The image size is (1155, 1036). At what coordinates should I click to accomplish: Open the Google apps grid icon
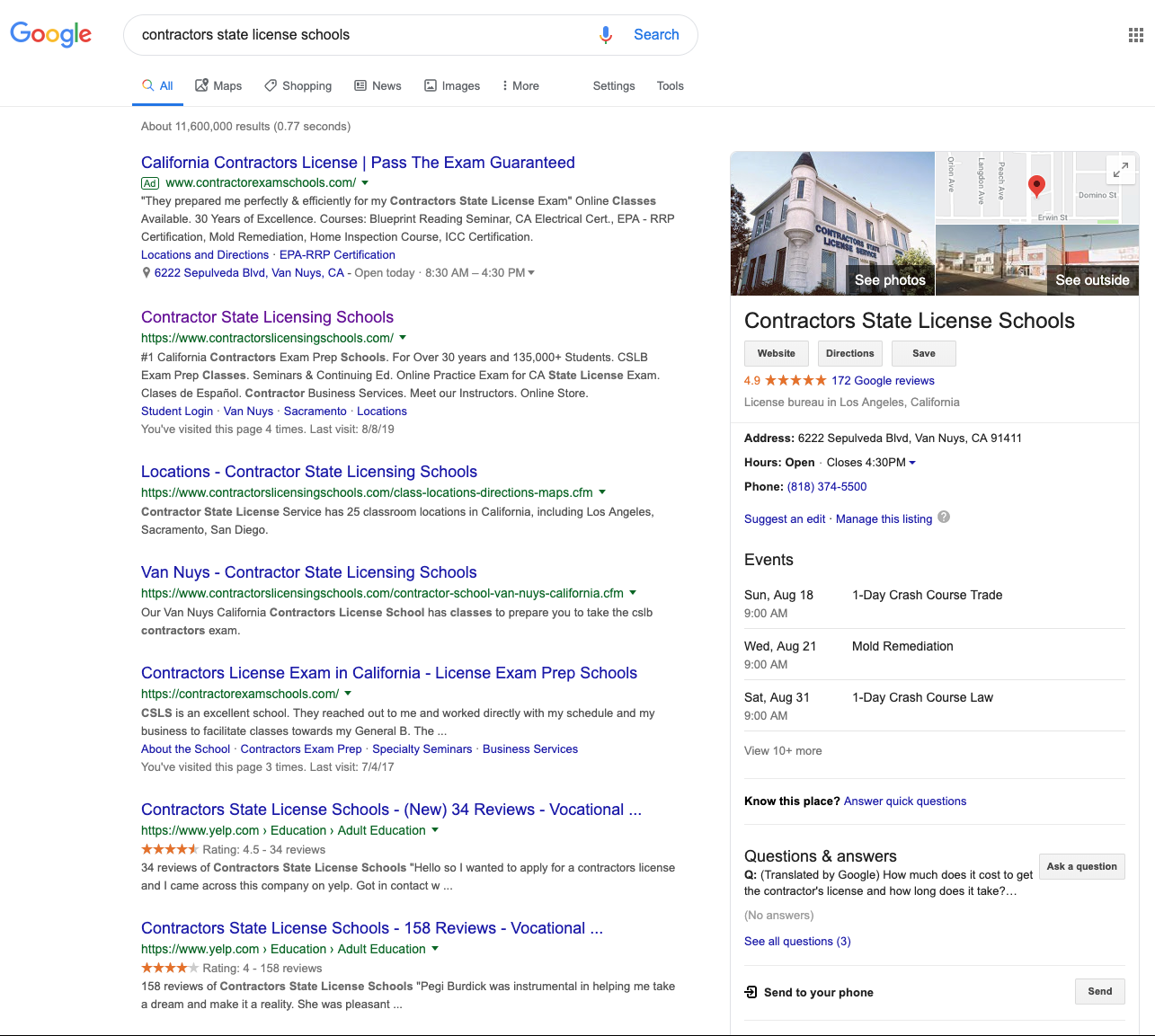tap(1135, 35)
